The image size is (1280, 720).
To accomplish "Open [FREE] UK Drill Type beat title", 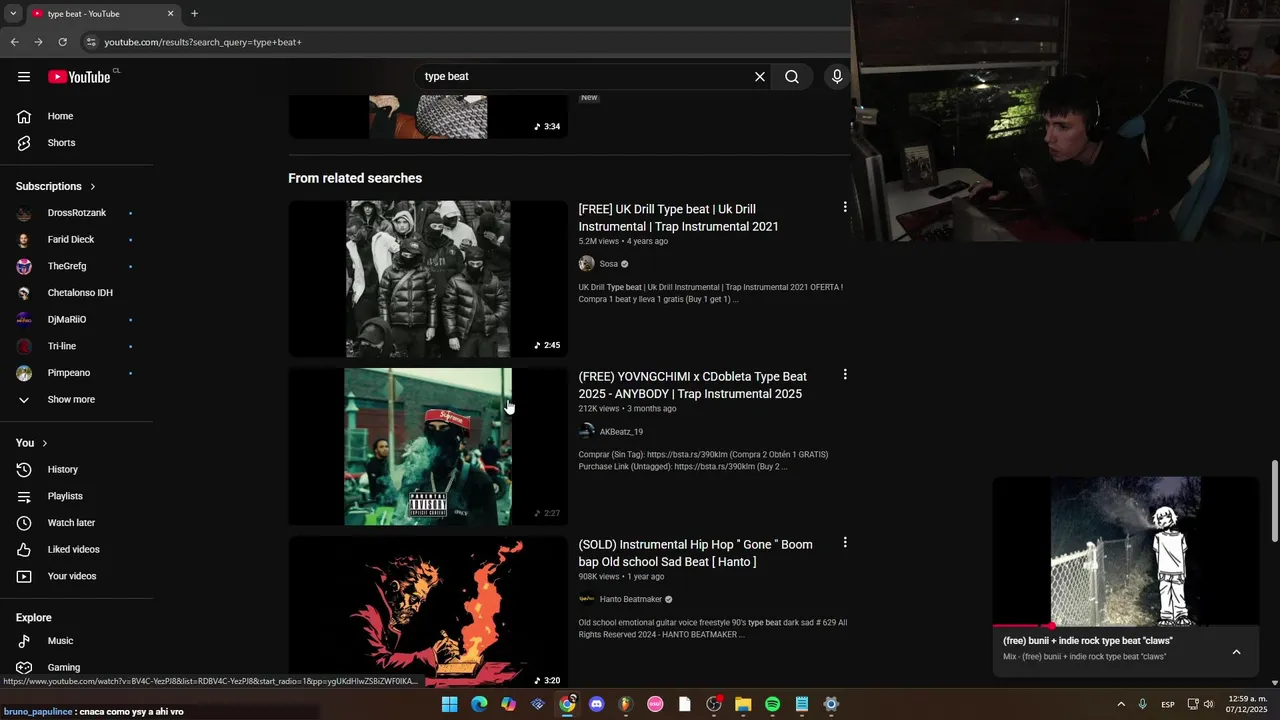I will pyautogui.click(x=679, y=218).
